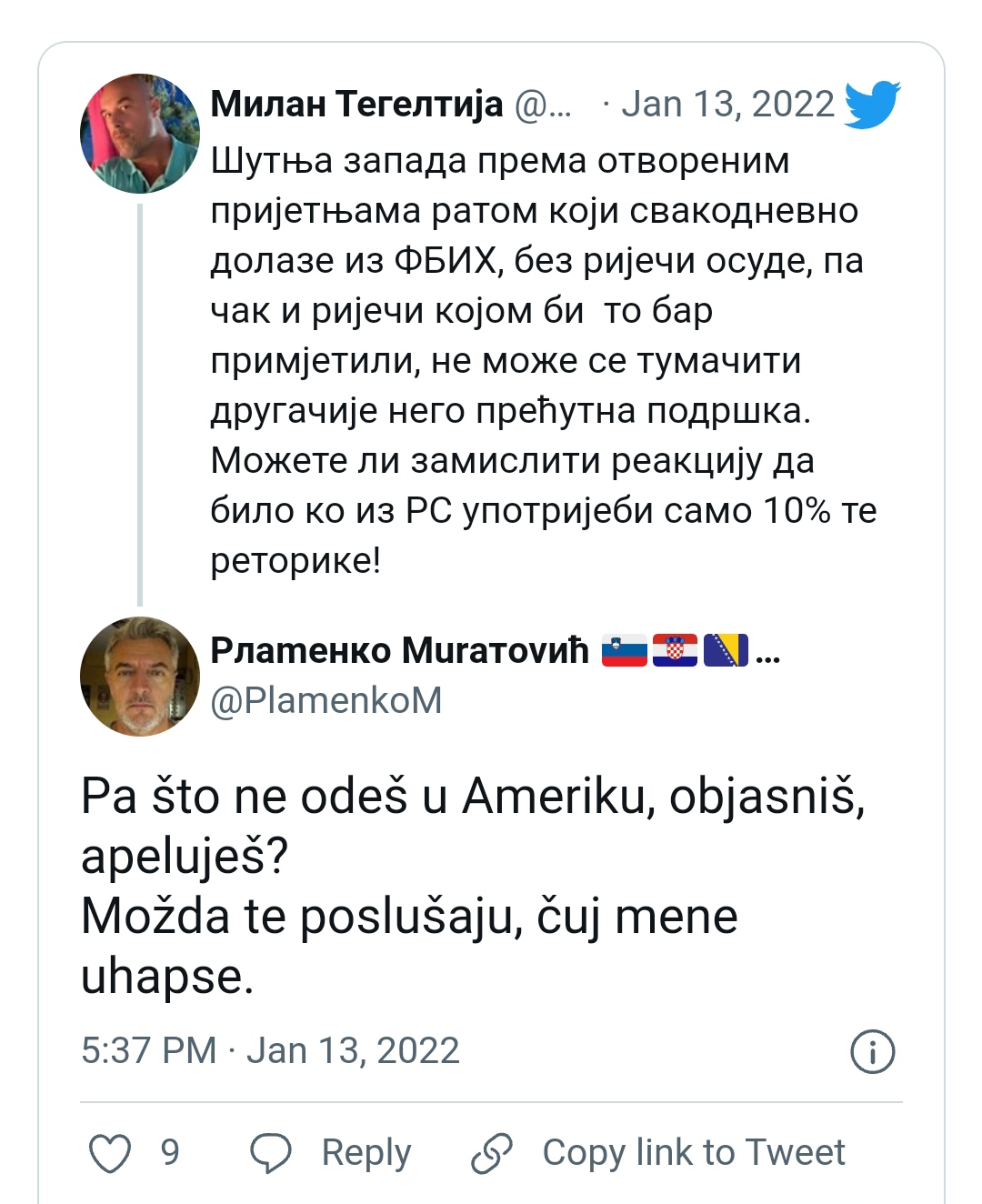Open the @PlamenkoM handle link
This screenshot has height=1204, width=982.
tap(326, 701)
